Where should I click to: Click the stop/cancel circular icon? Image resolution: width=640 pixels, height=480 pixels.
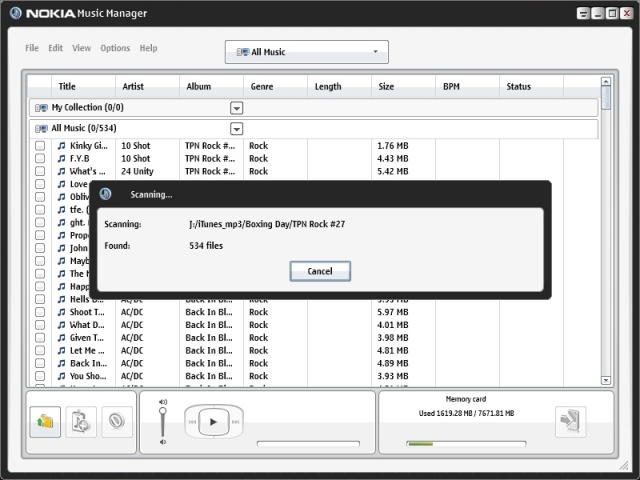(x=117, y=422)
